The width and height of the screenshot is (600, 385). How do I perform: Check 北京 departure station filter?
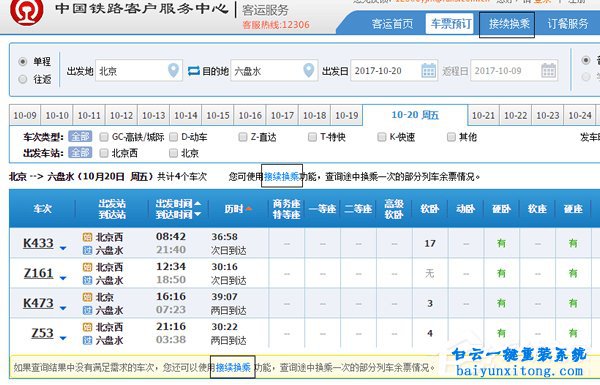(173, 153)
